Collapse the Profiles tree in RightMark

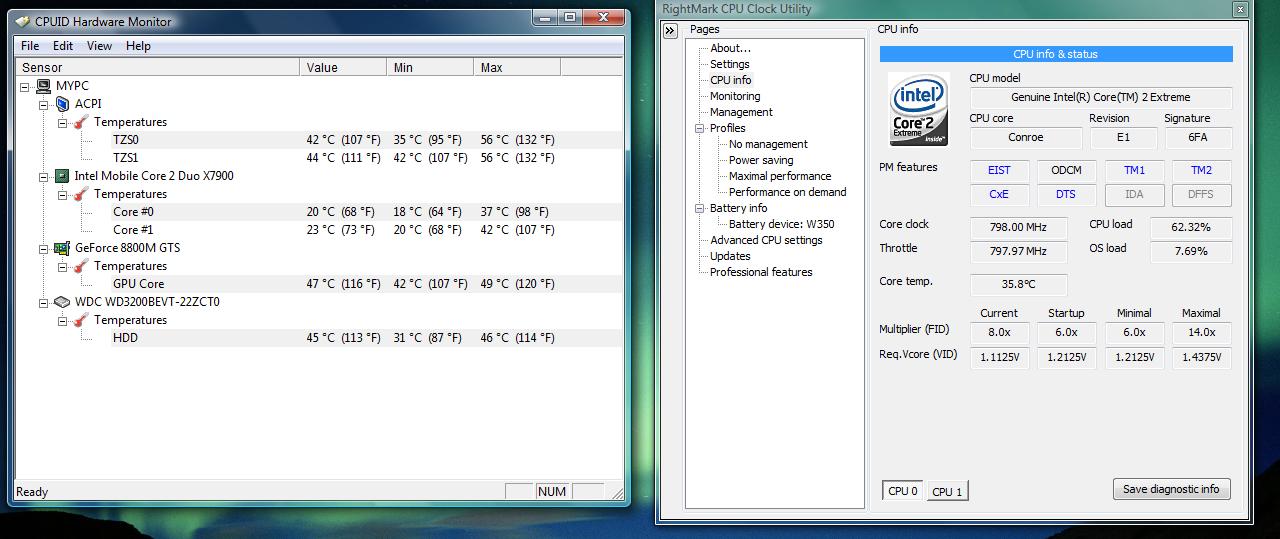700,129
